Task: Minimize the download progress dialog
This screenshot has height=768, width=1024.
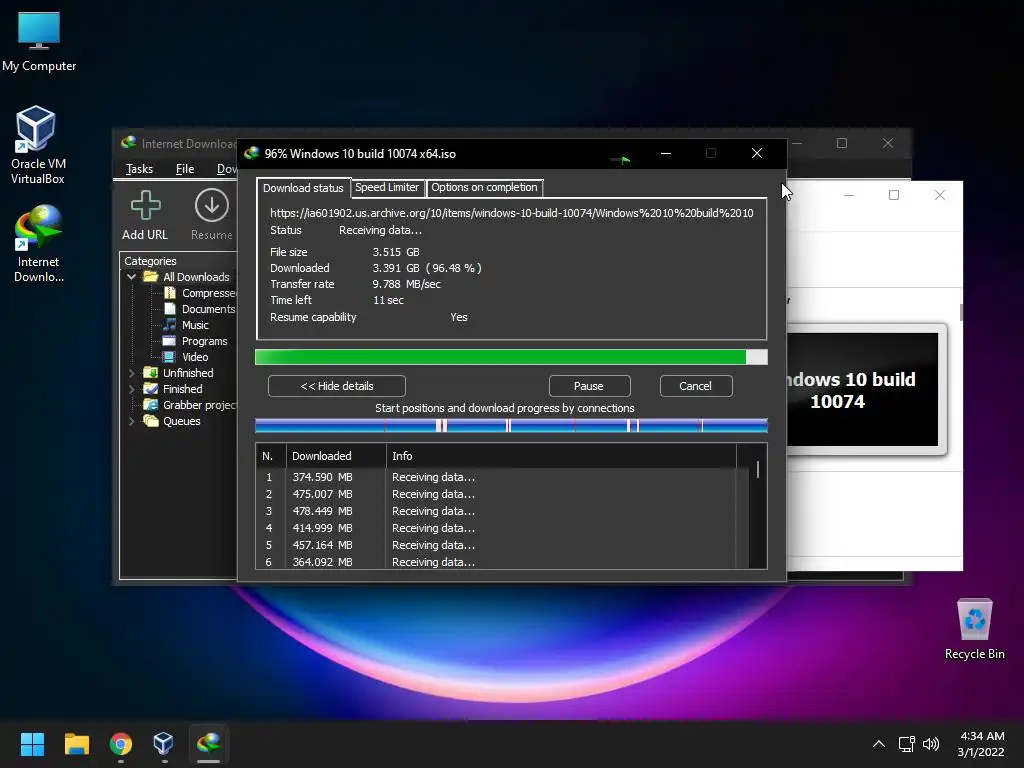Action: [666, 153]
